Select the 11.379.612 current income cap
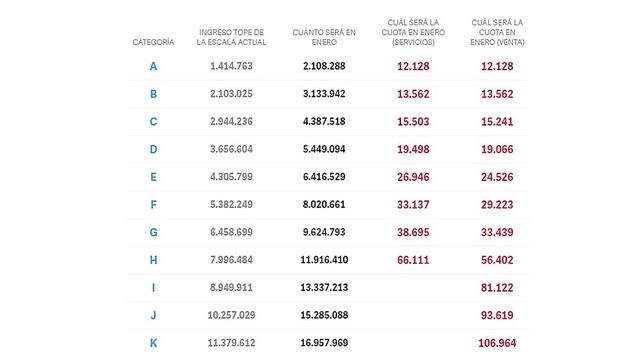This screenshot has width=642, height=361. [231, 343]
